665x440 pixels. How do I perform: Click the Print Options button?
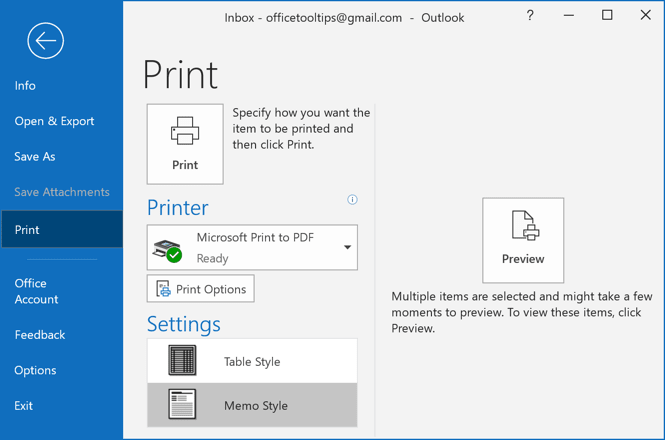pos(201,289)
